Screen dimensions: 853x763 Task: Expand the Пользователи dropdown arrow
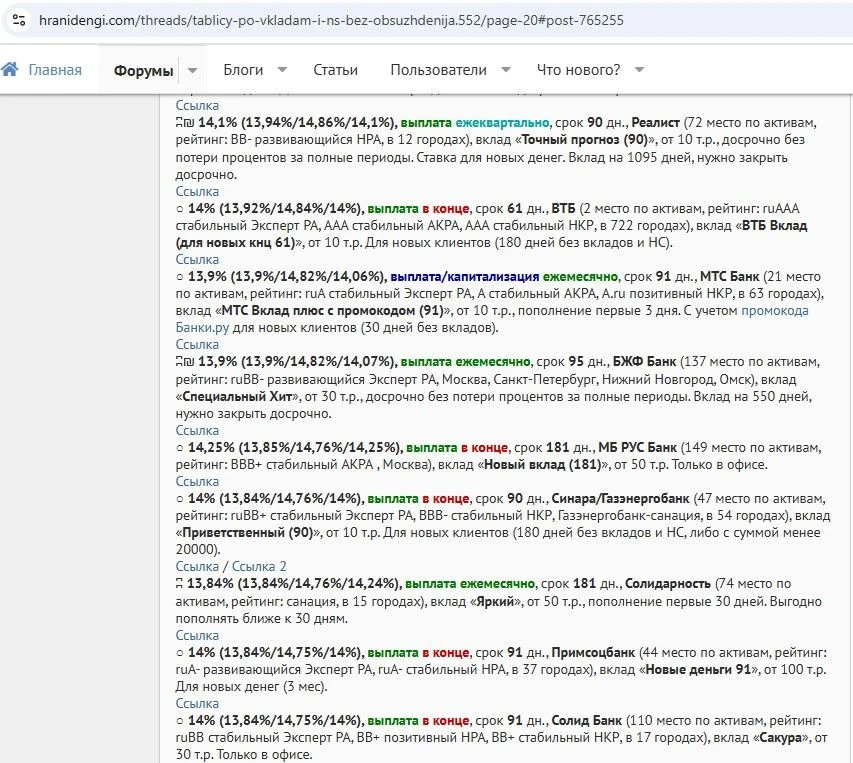506,70
